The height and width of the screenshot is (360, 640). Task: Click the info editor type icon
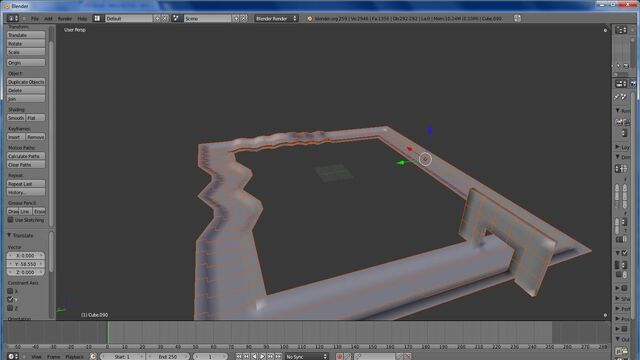(13, 18)
